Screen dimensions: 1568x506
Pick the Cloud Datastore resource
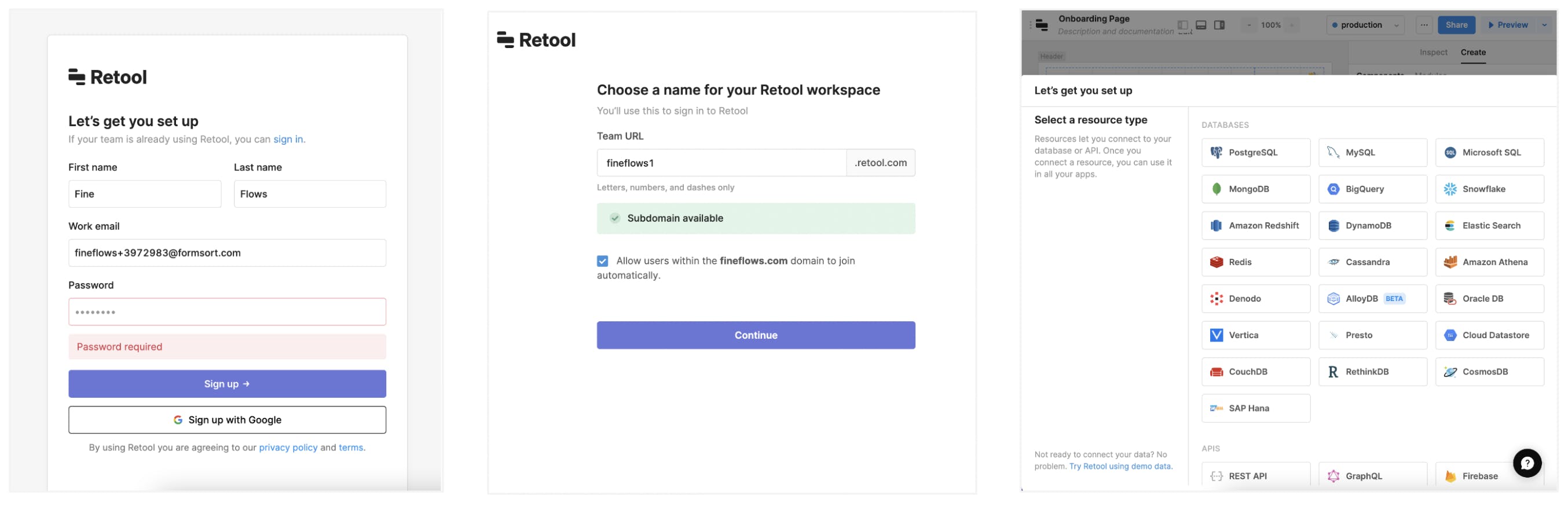[x=1489, y=336]
